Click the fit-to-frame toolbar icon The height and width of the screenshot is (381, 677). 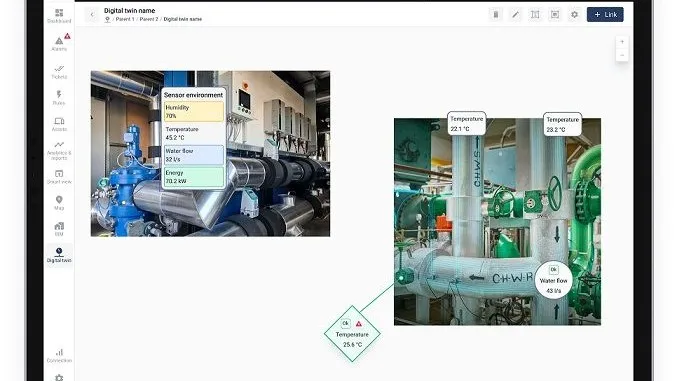555,15
